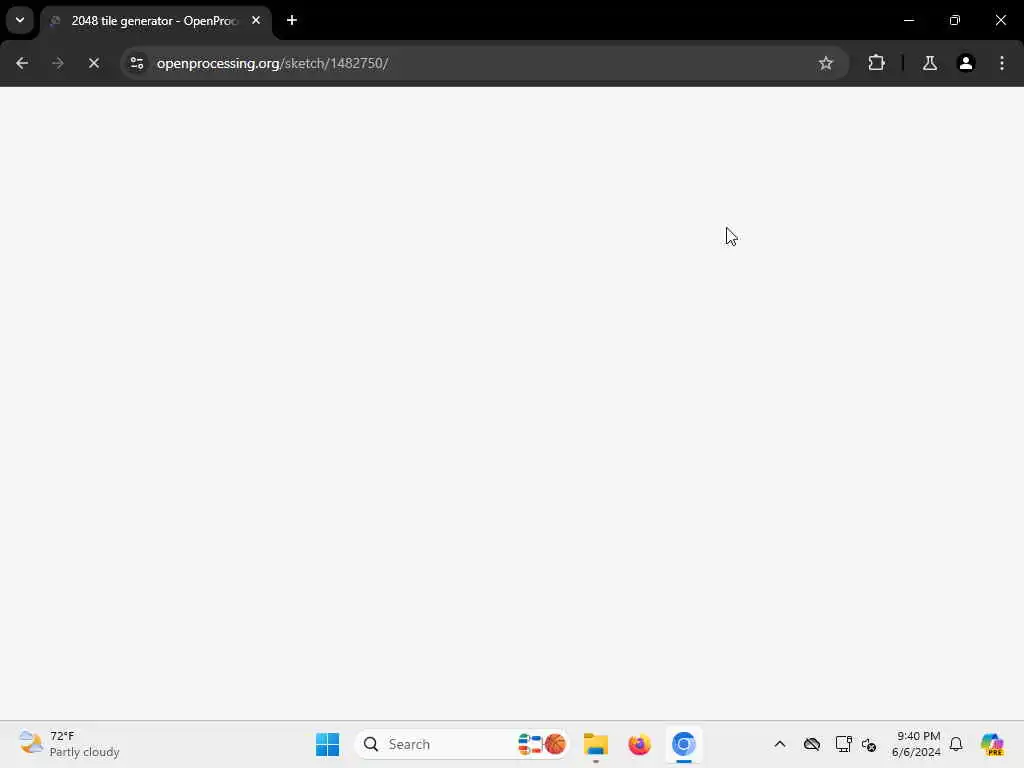
Task: Open the OneDrive tray icon
Action: [x=812, y=744]
